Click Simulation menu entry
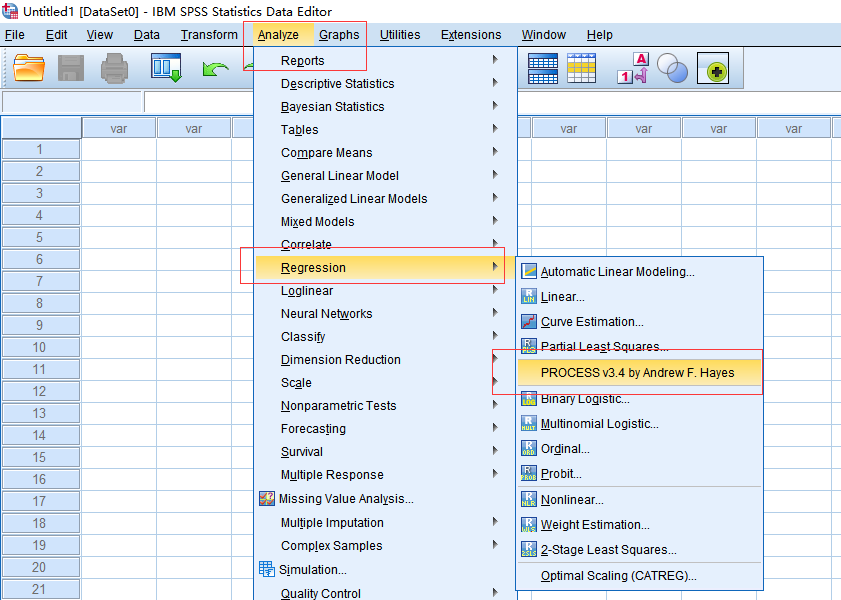 coord(313,570)
